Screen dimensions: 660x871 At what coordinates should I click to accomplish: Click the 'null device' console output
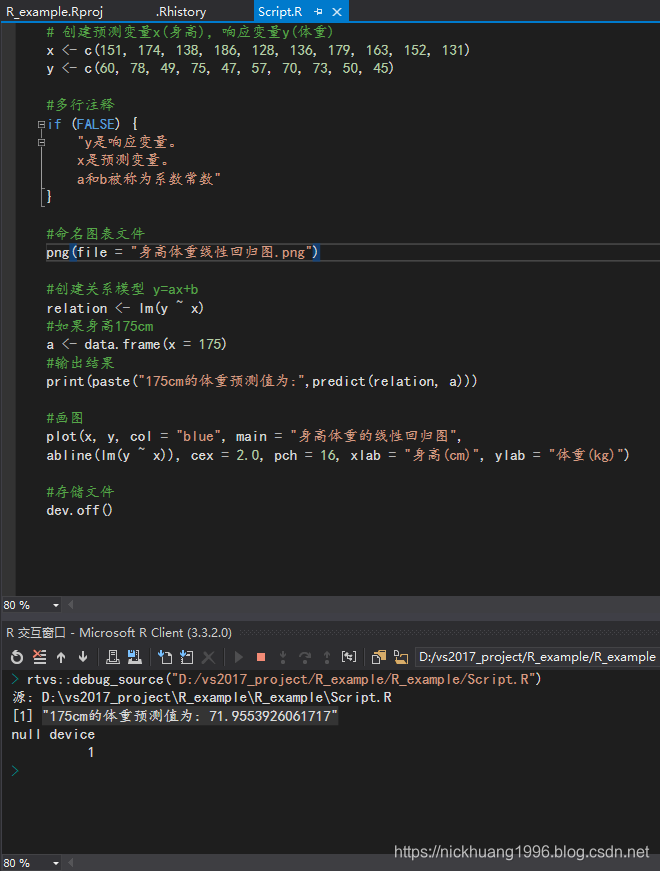(53, 734)
